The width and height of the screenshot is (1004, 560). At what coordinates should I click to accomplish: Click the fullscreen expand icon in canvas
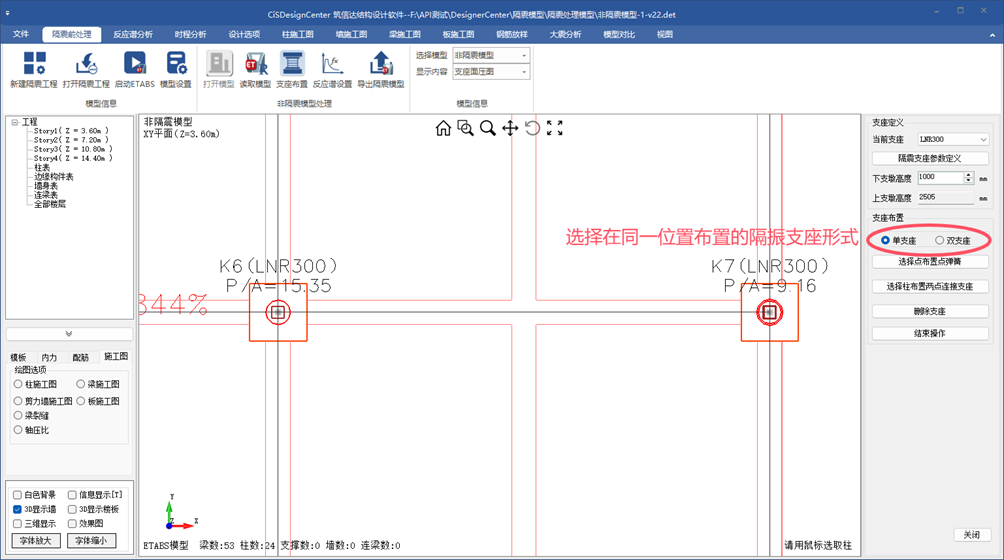tap(555, 128)
